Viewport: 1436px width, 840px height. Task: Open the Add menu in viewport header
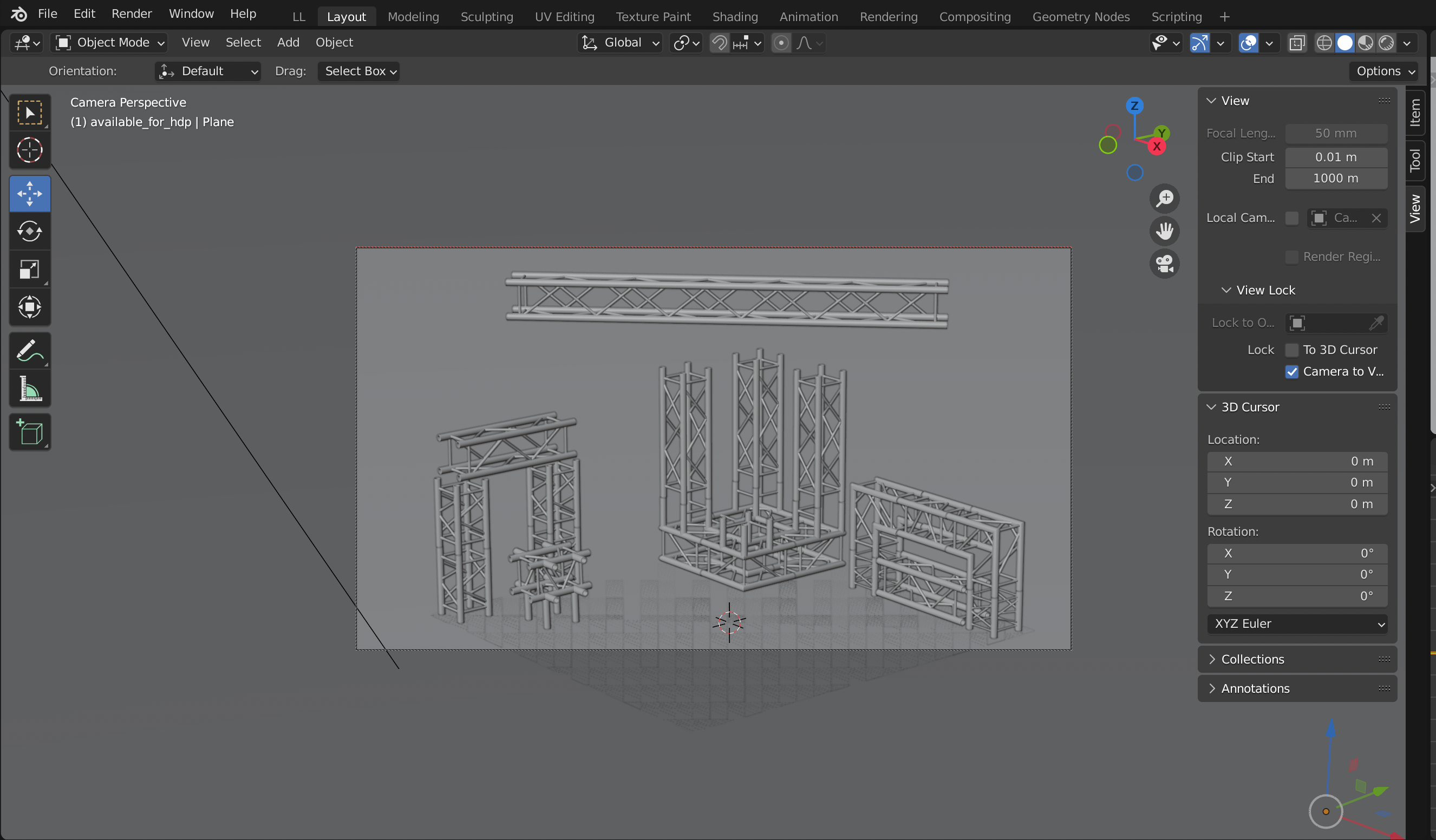(x=288, y=43)
